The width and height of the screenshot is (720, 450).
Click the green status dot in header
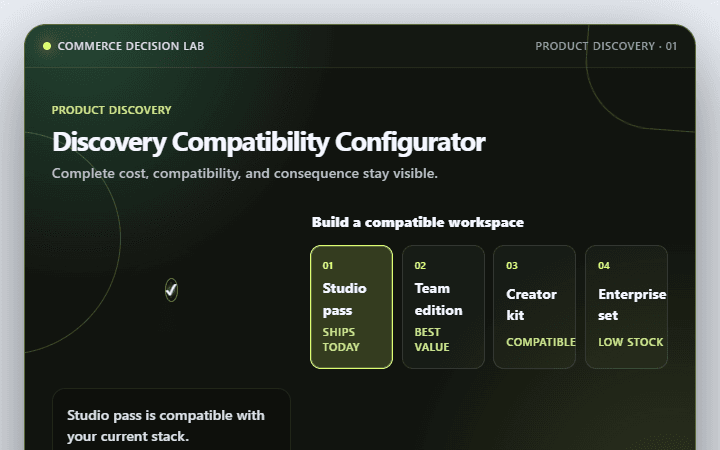pos(47,46)
